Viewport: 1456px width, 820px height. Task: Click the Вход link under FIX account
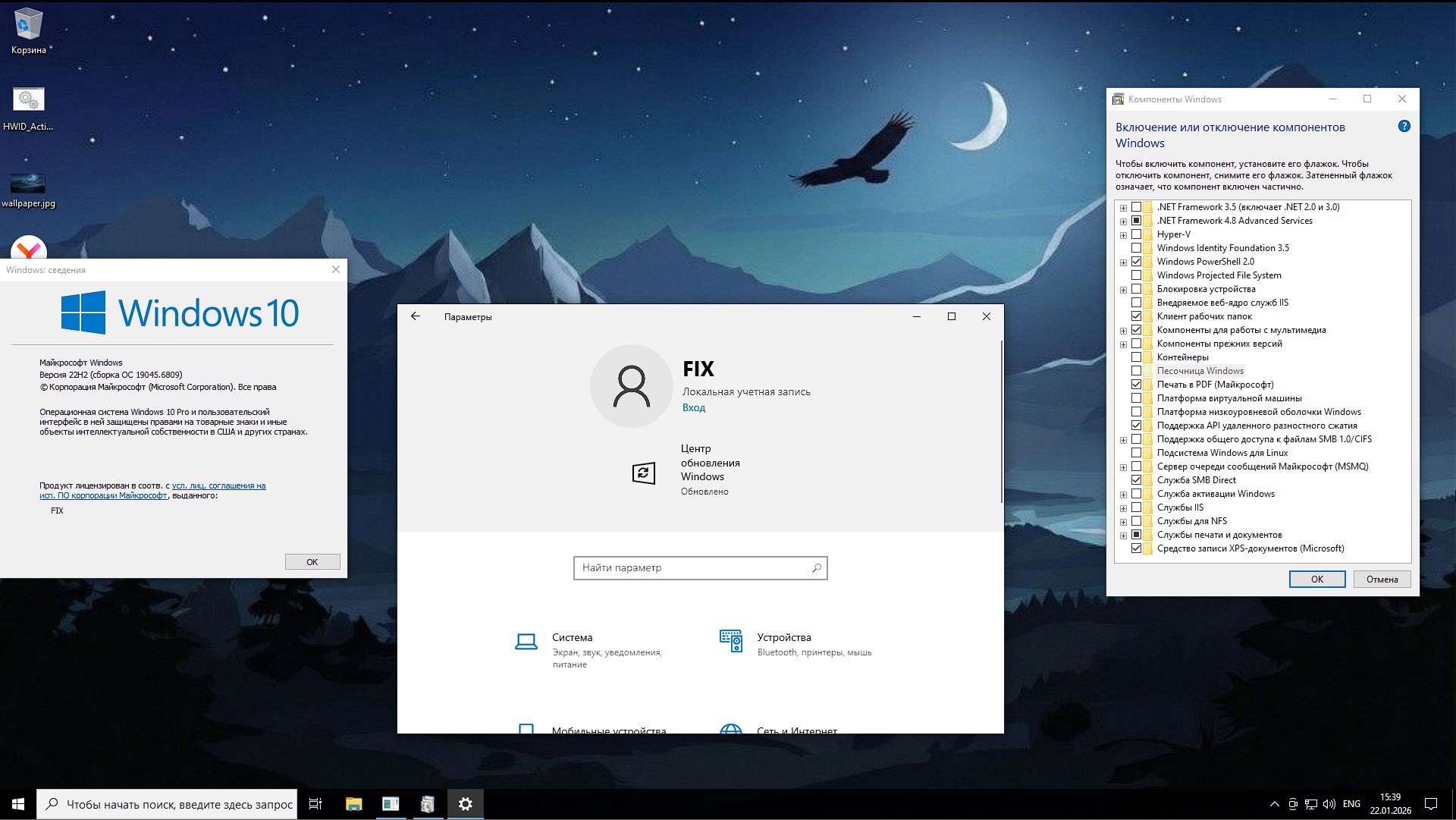coord(694,407)
